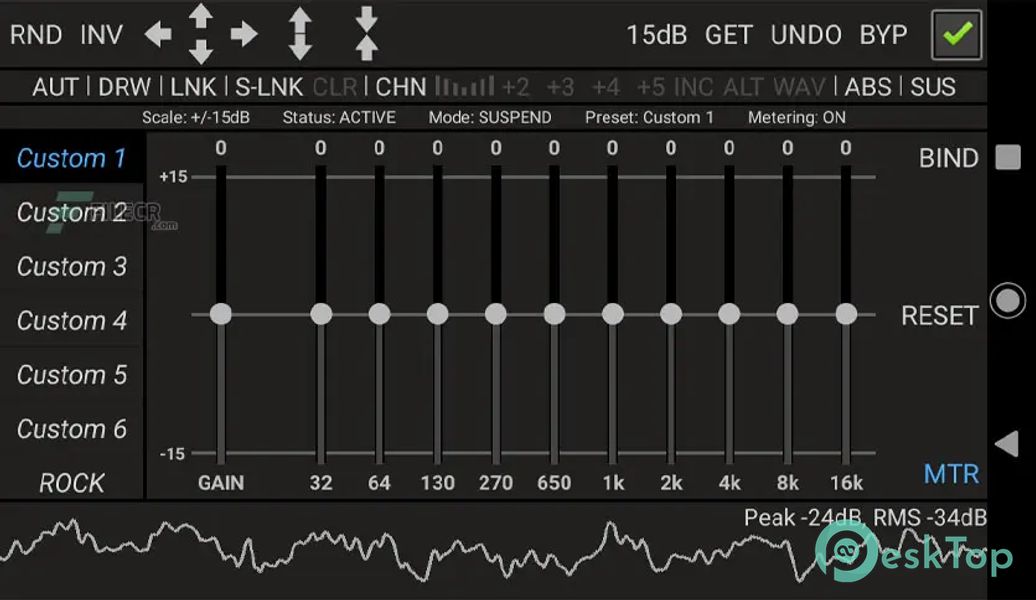1036x600 pixels.
Task: Click the INC option
Action: click(693, 87)
